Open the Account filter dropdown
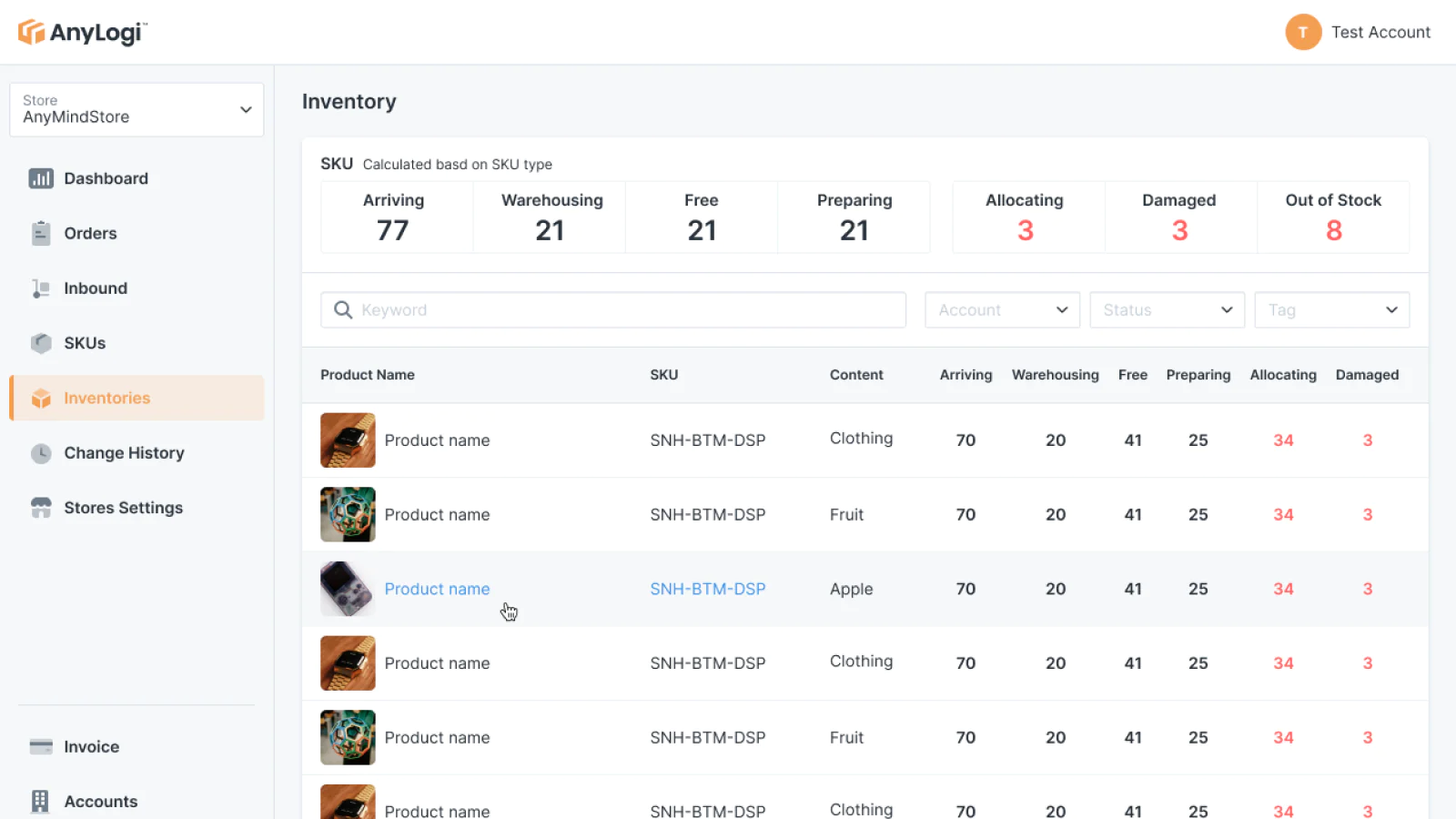 click(1002, 310)
